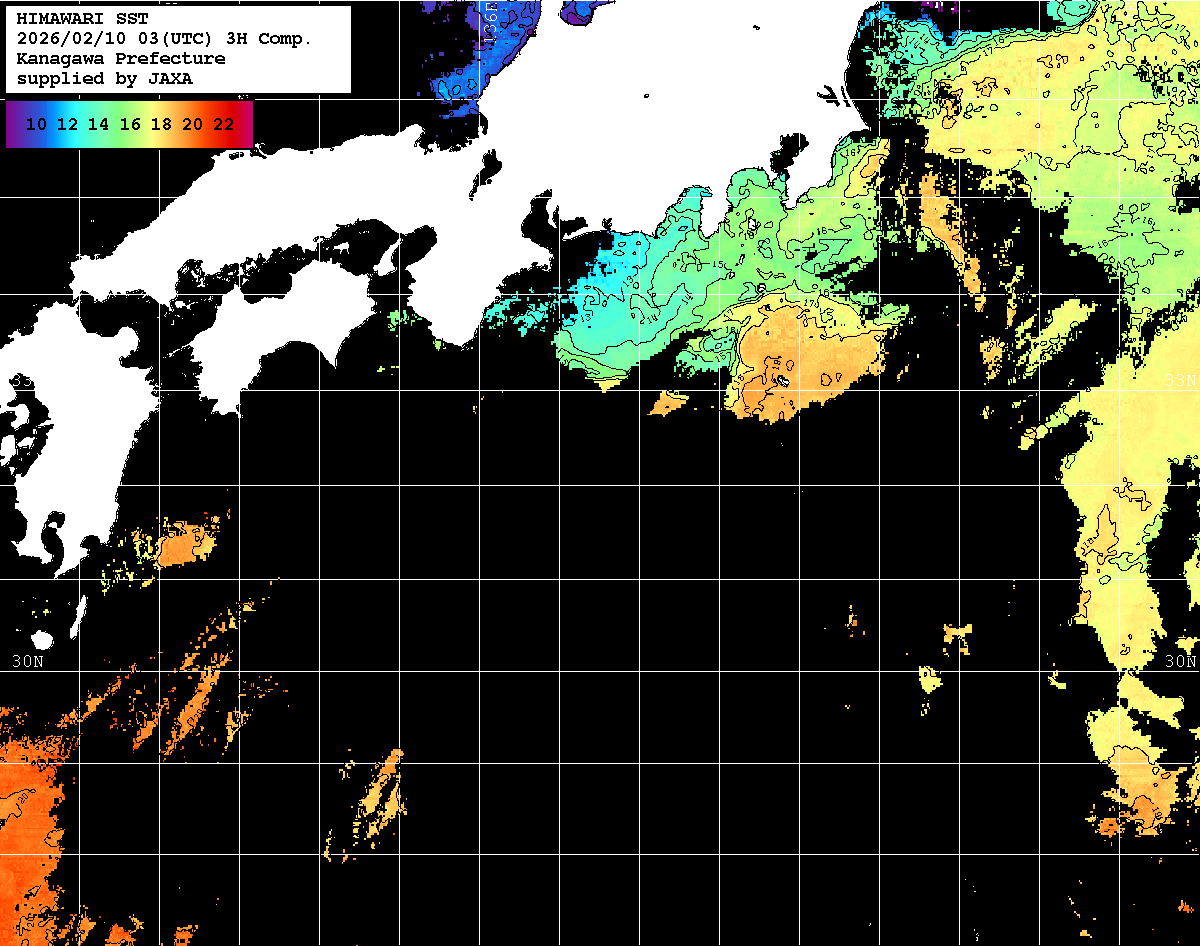This screenshot has width=1200, height=946.
Task: Pick the 10 value on color legend
Action: (36, 124)
